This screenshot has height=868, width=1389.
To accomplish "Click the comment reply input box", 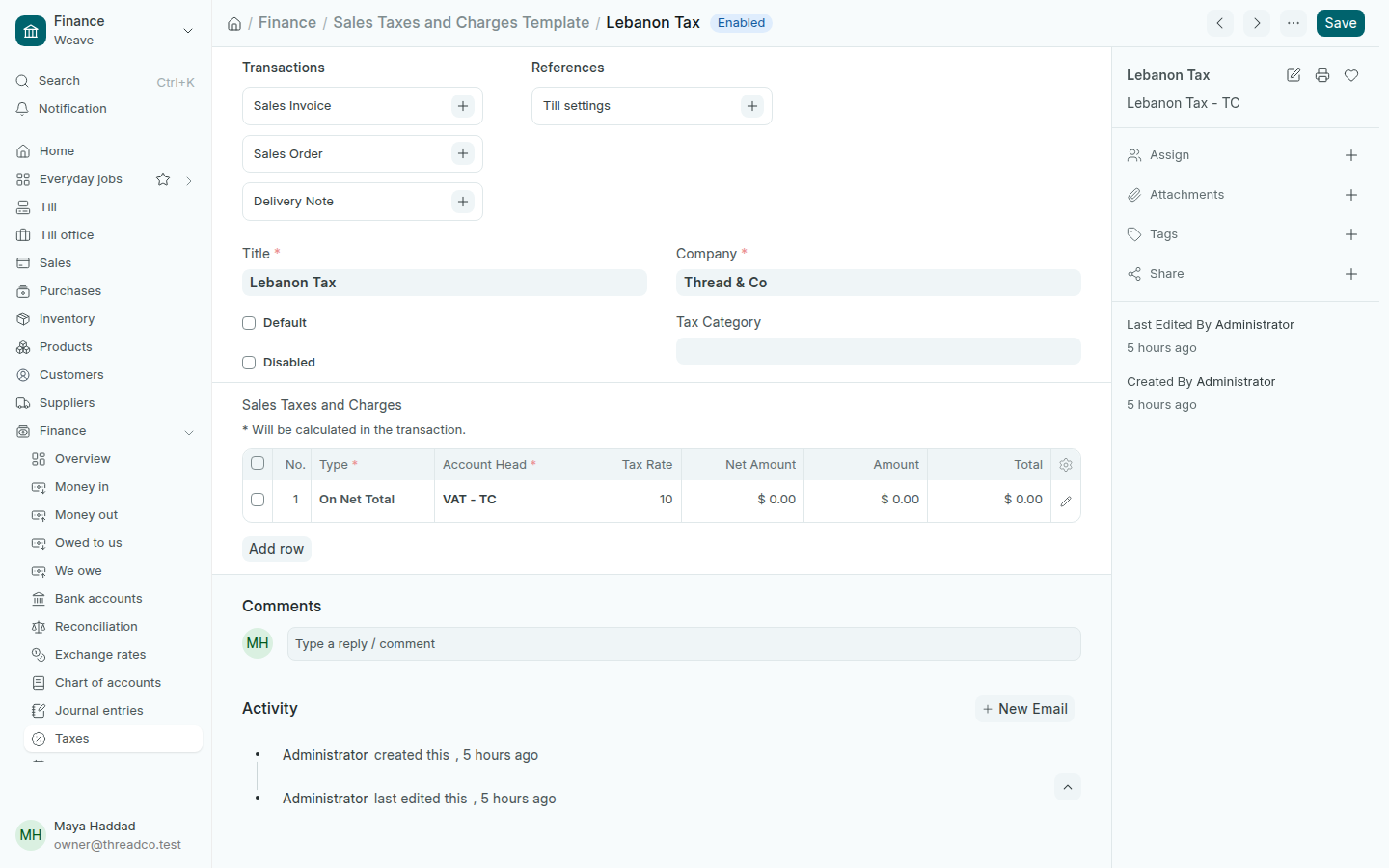I will click(684, 644).
